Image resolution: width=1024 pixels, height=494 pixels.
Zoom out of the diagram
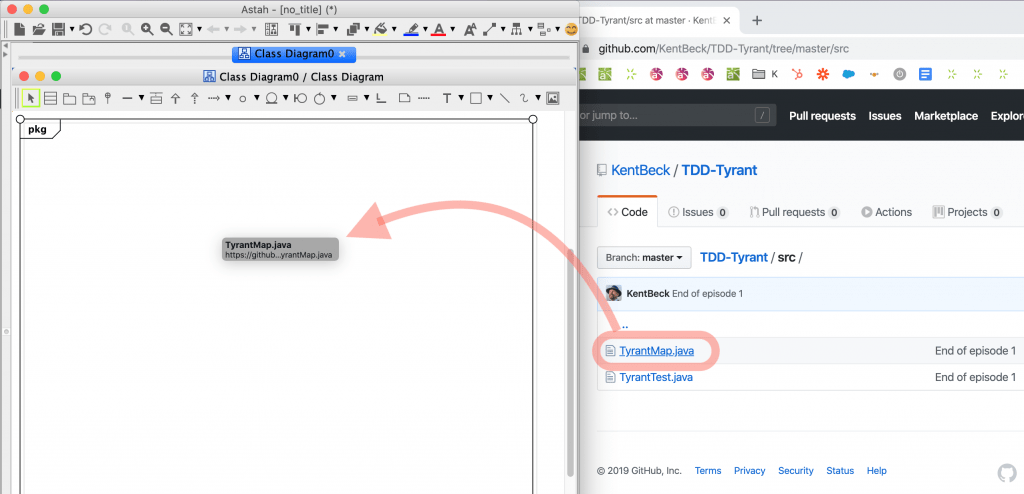tap(167, 29)
